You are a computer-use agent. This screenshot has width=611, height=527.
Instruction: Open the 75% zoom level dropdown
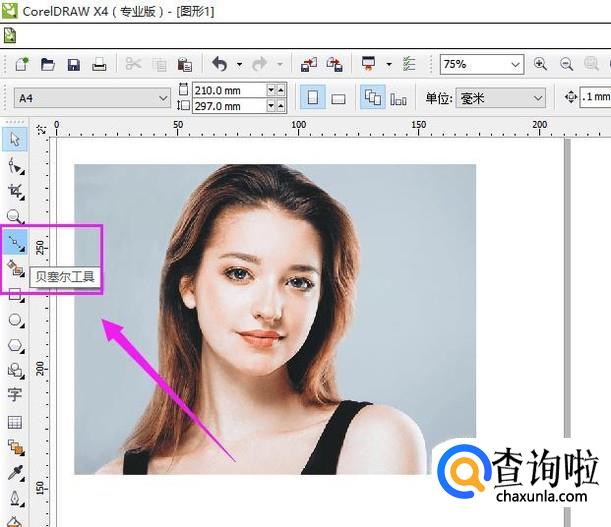515,64
